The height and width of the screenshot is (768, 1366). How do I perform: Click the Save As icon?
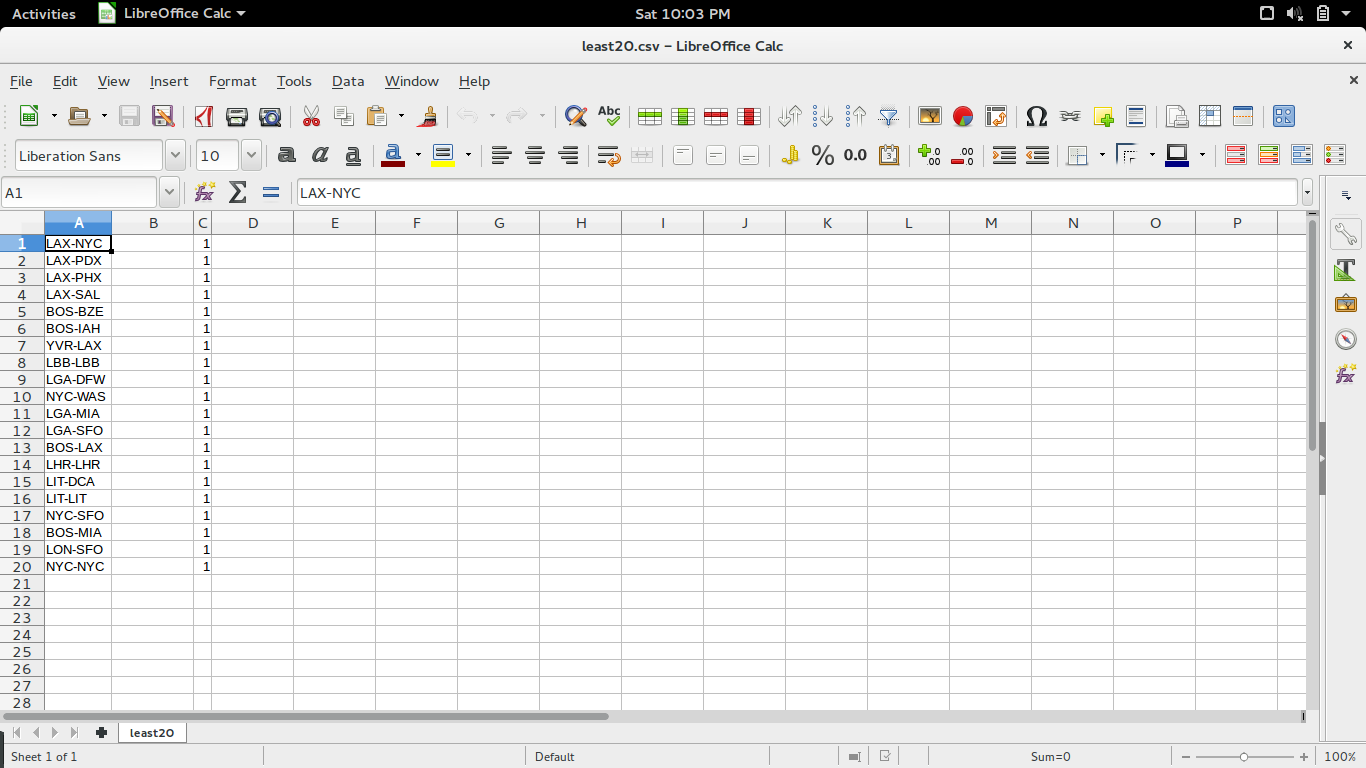point(162,116)
